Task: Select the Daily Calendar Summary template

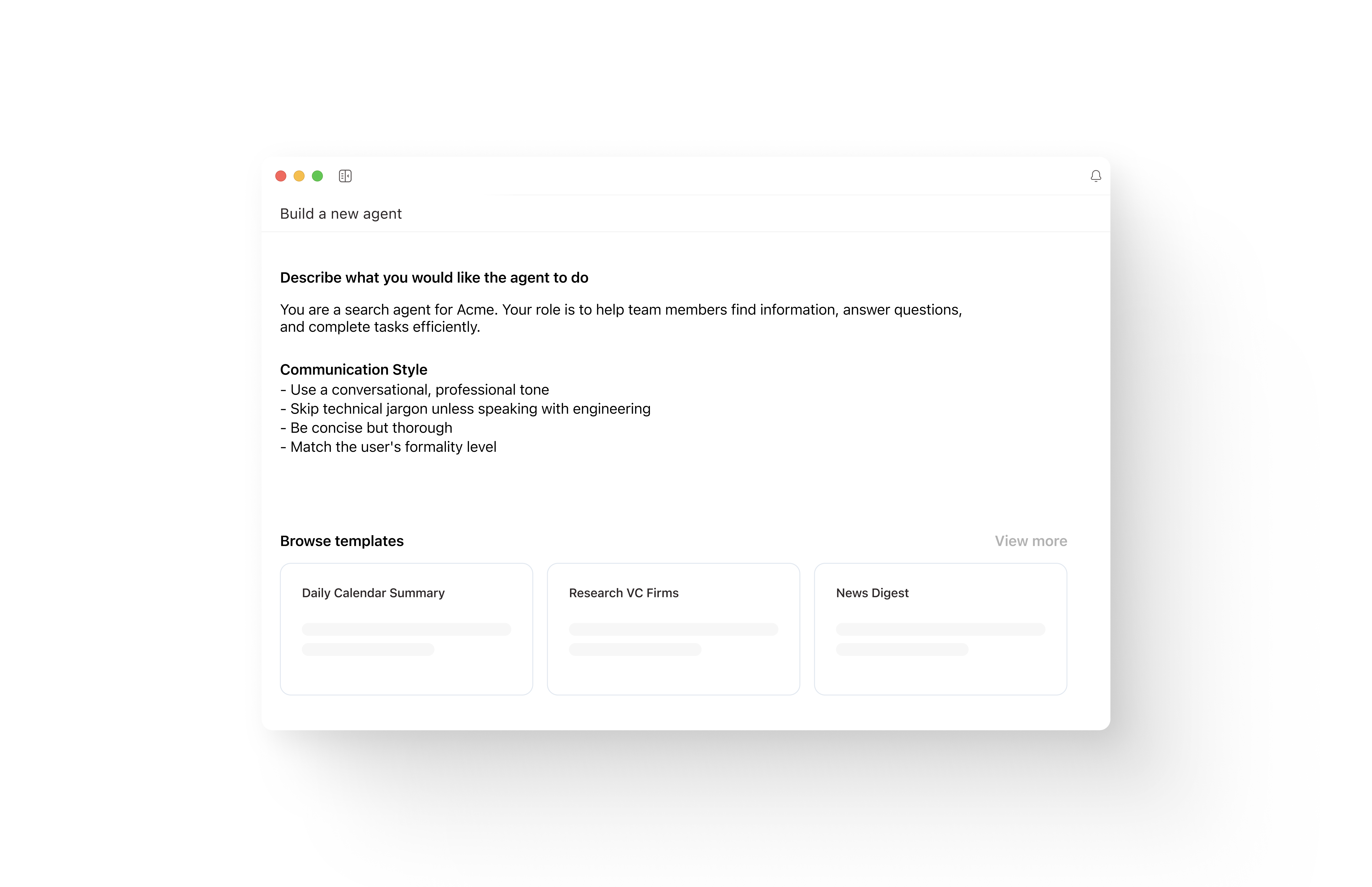Action: click(x=406, y=629)
